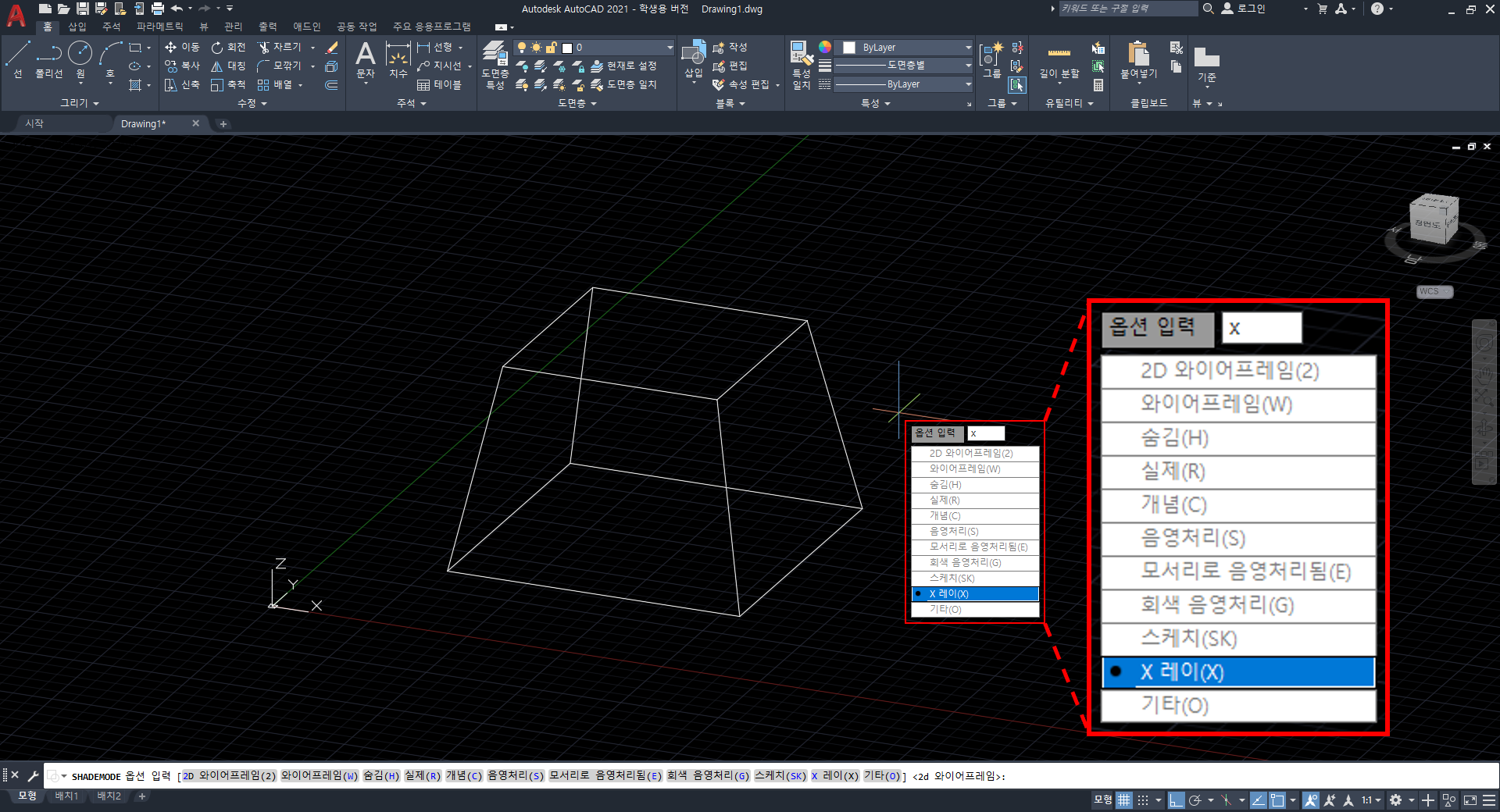Click 스케치(SK) option in the command line
Viewport: 1500px width, 812px height.
(x=780, y=776)
